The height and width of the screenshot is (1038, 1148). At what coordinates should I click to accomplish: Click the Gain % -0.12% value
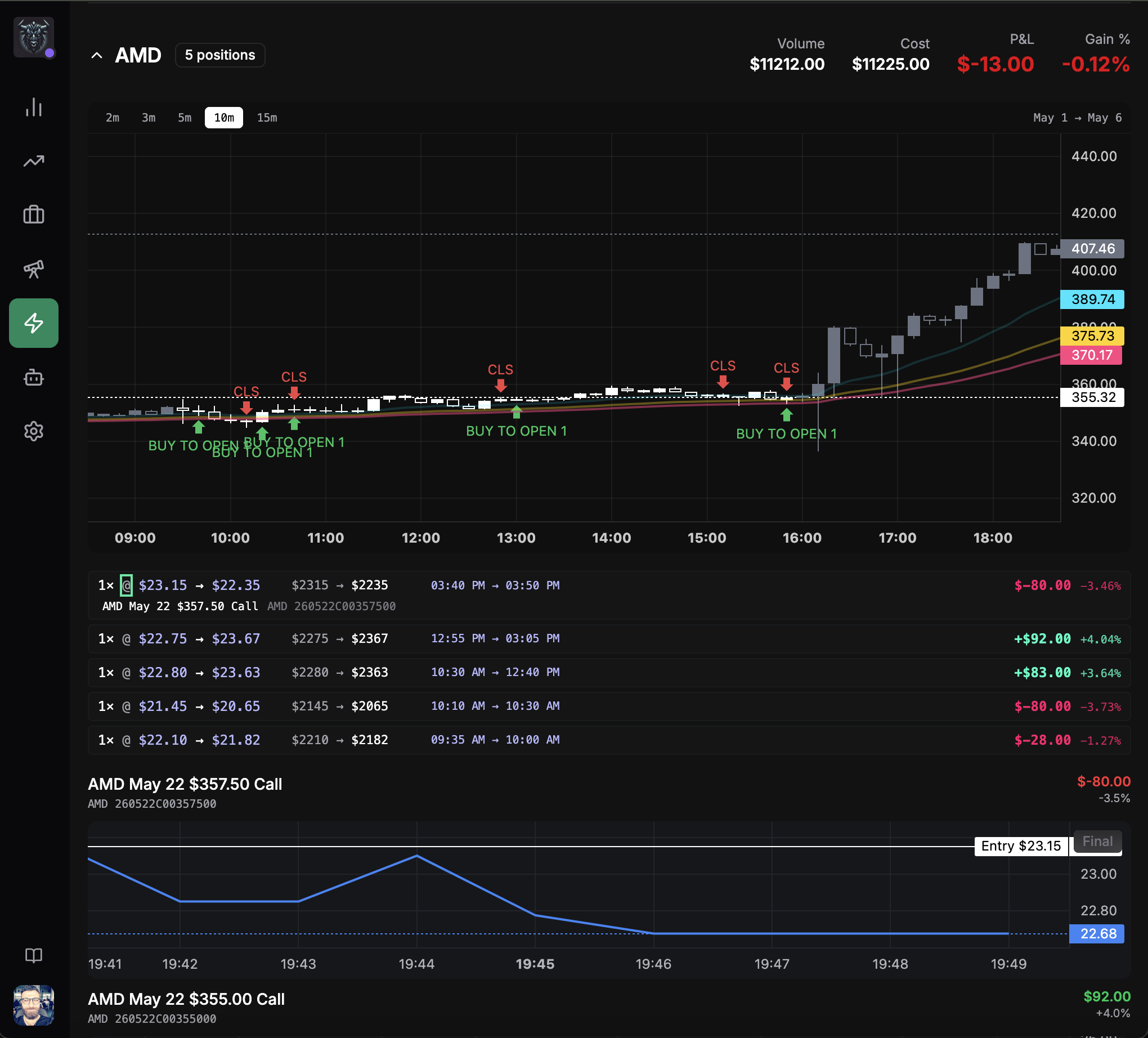click(1096, 64)
